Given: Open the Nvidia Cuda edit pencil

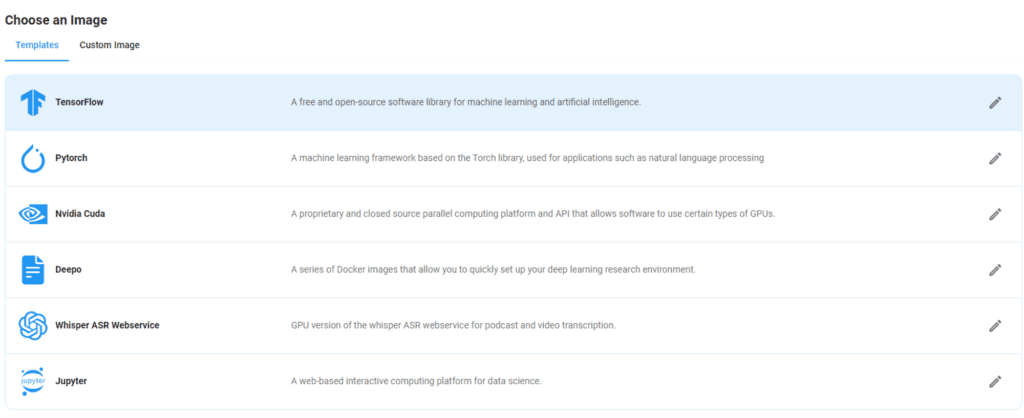Looking at the screenshot, I should [995, 214].
